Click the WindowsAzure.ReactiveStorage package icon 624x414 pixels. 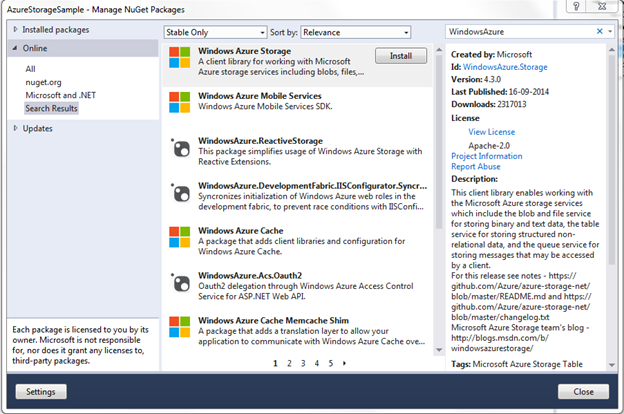[x=181, y=148]
